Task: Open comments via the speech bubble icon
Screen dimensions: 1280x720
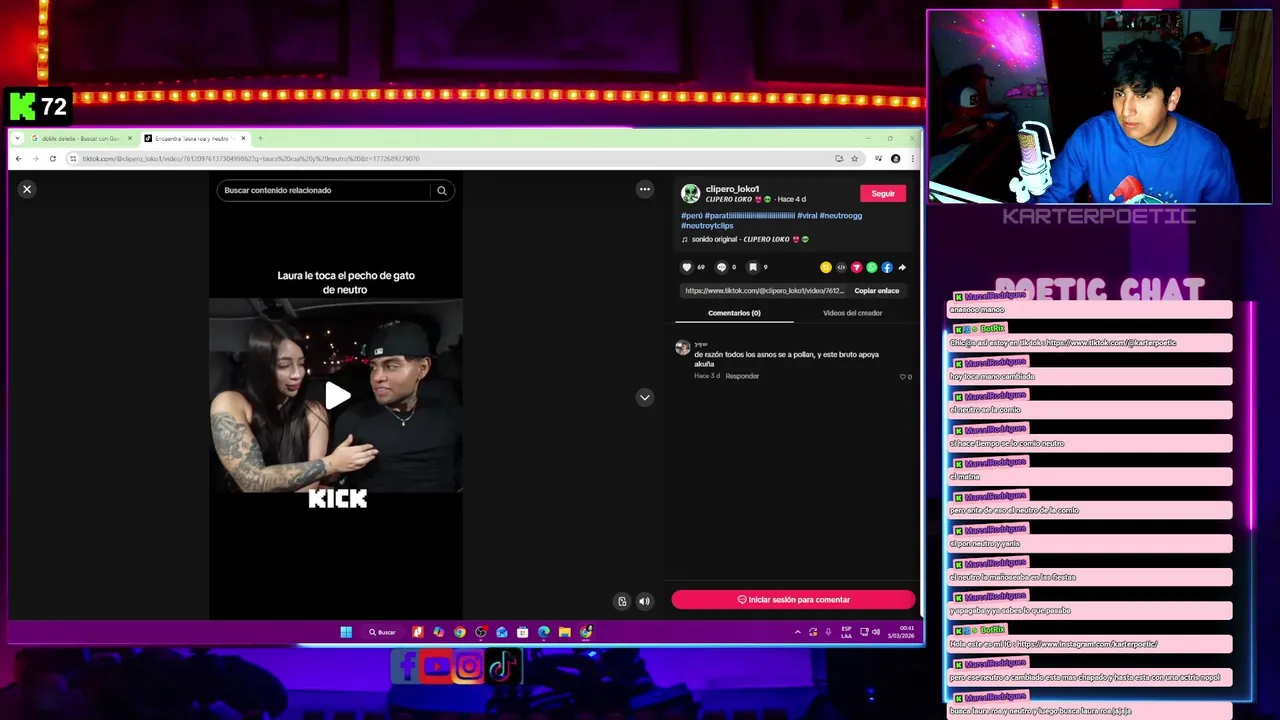Action: 721,267
